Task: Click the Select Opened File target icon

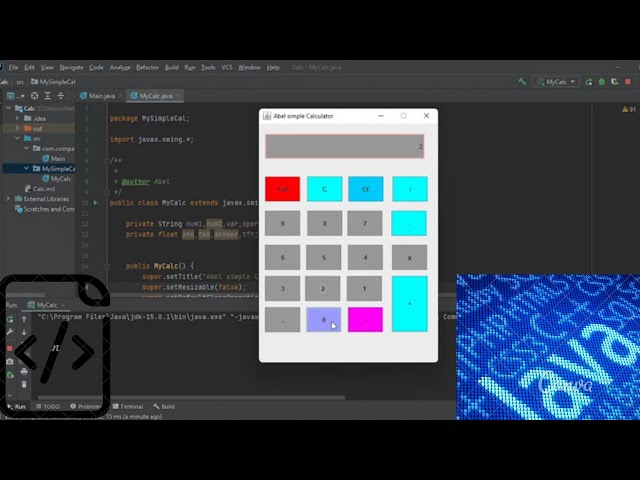Action: tap(35, 96)
